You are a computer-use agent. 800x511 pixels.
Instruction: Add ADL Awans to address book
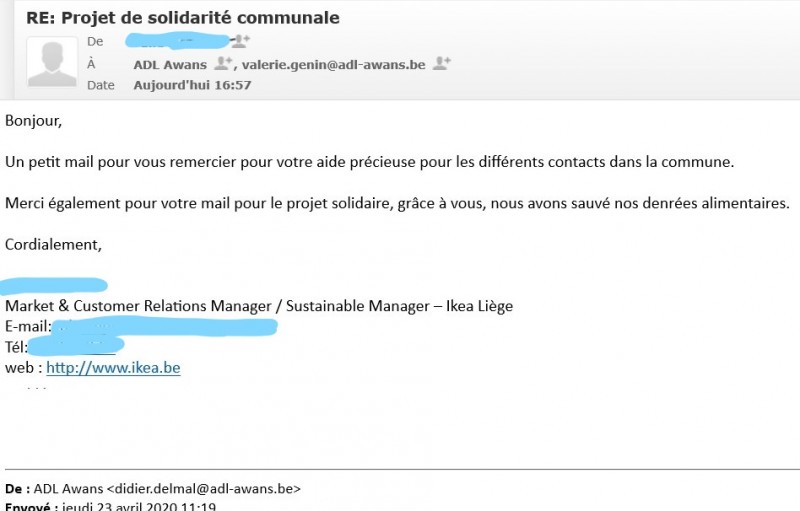[x=222, y=63]
